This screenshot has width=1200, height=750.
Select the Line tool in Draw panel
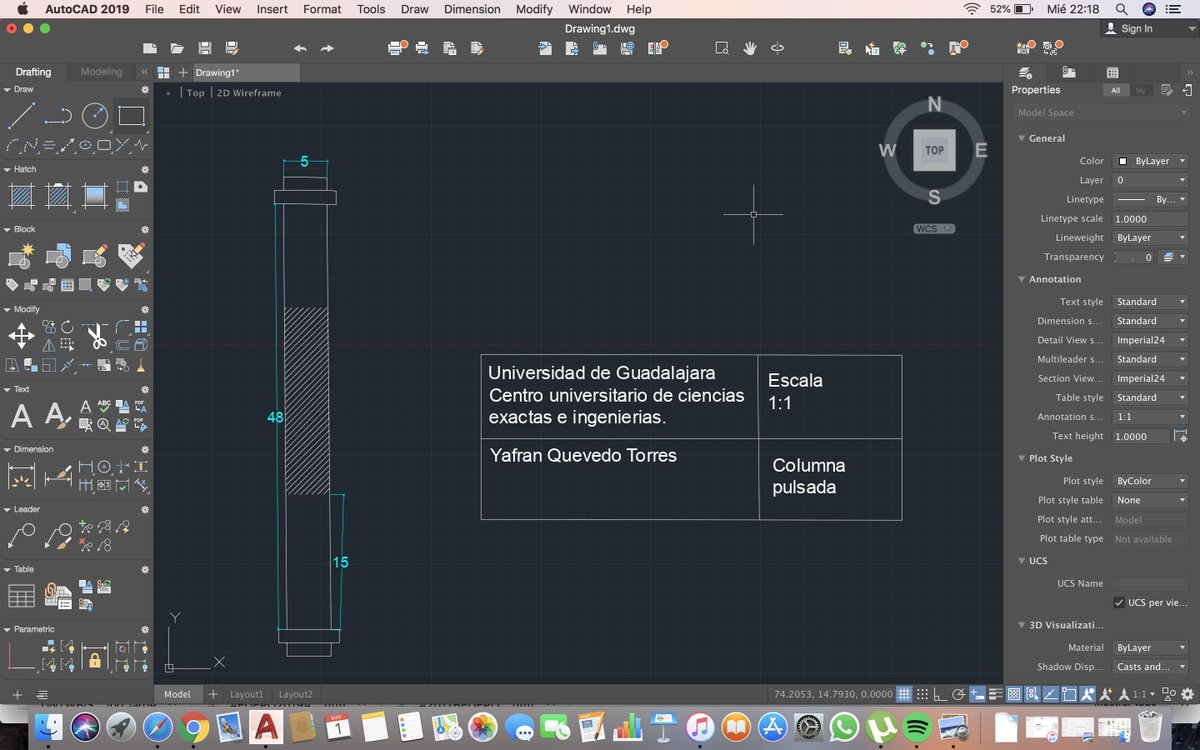click(21, 116)
